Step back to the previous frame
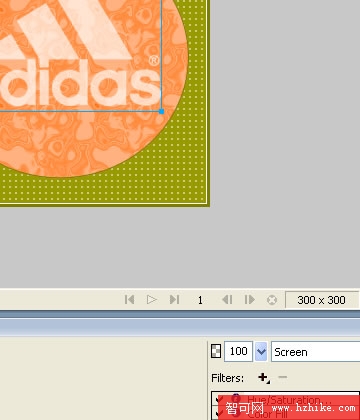Screen dimensions: 360x420 (227, 300)
